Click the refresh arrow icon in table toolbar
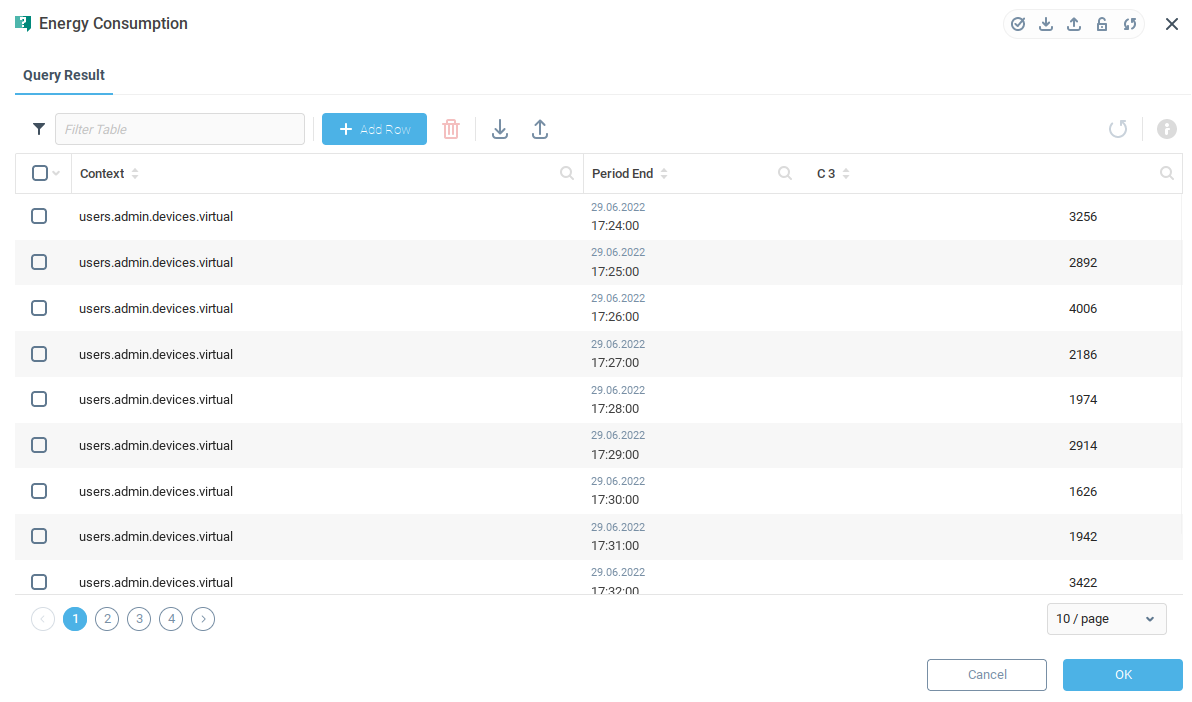The height and width of the screenshot is (702, 1192). [x=1118, y=129]
